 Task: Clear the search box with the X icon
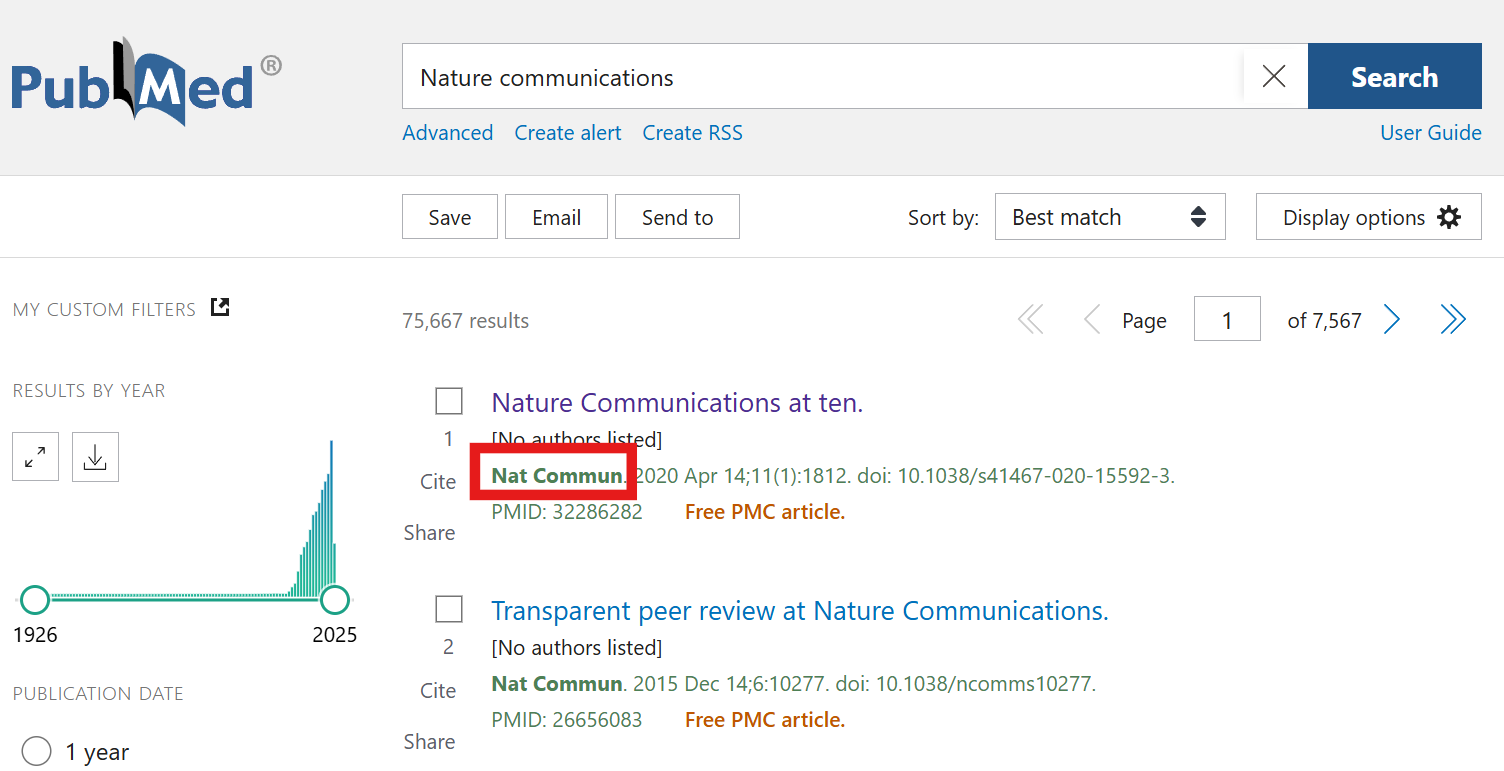pyautogui.click(x=1274, y=76)
